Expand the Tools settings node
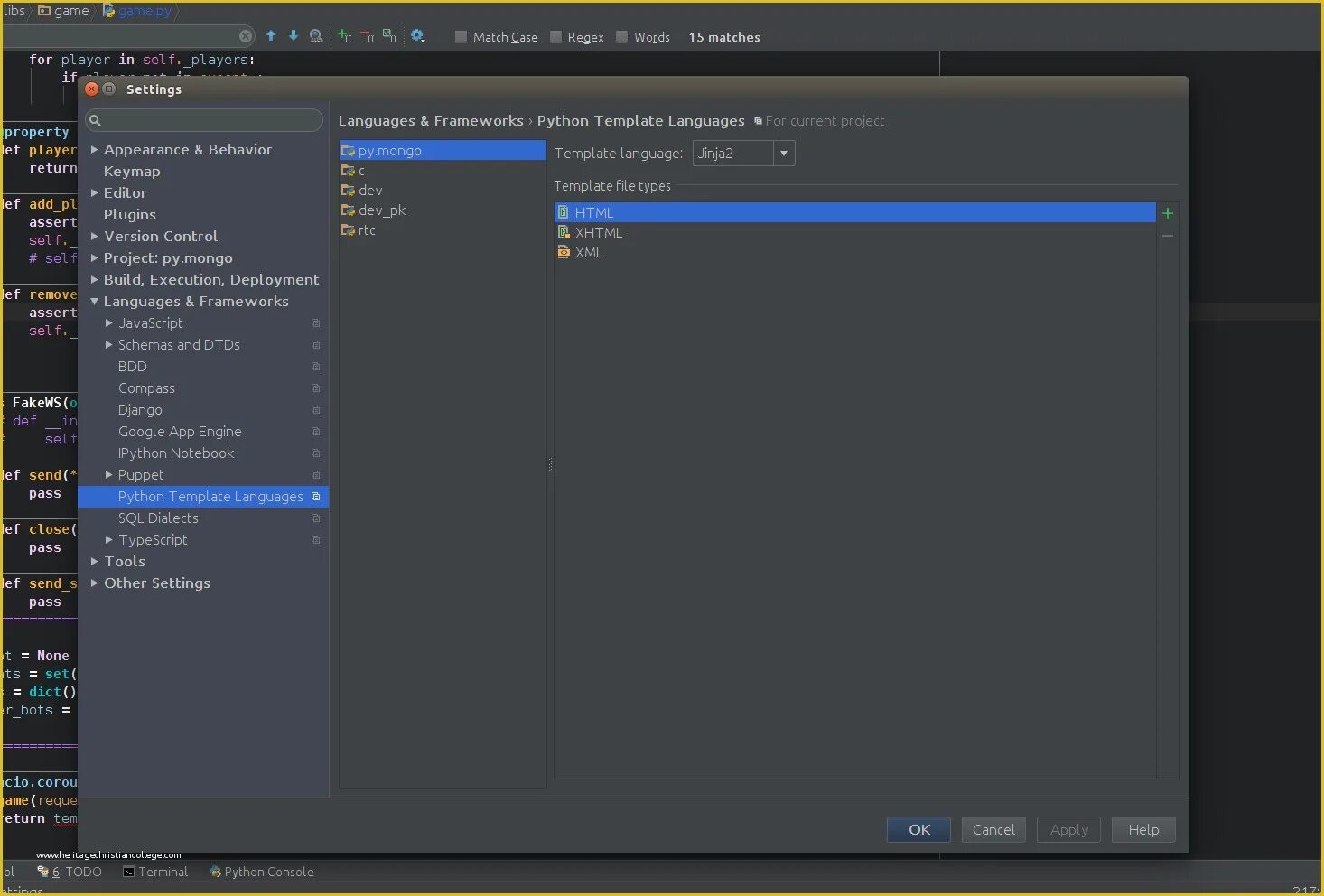Screen dimensions: 1324x896 point(94,562)
